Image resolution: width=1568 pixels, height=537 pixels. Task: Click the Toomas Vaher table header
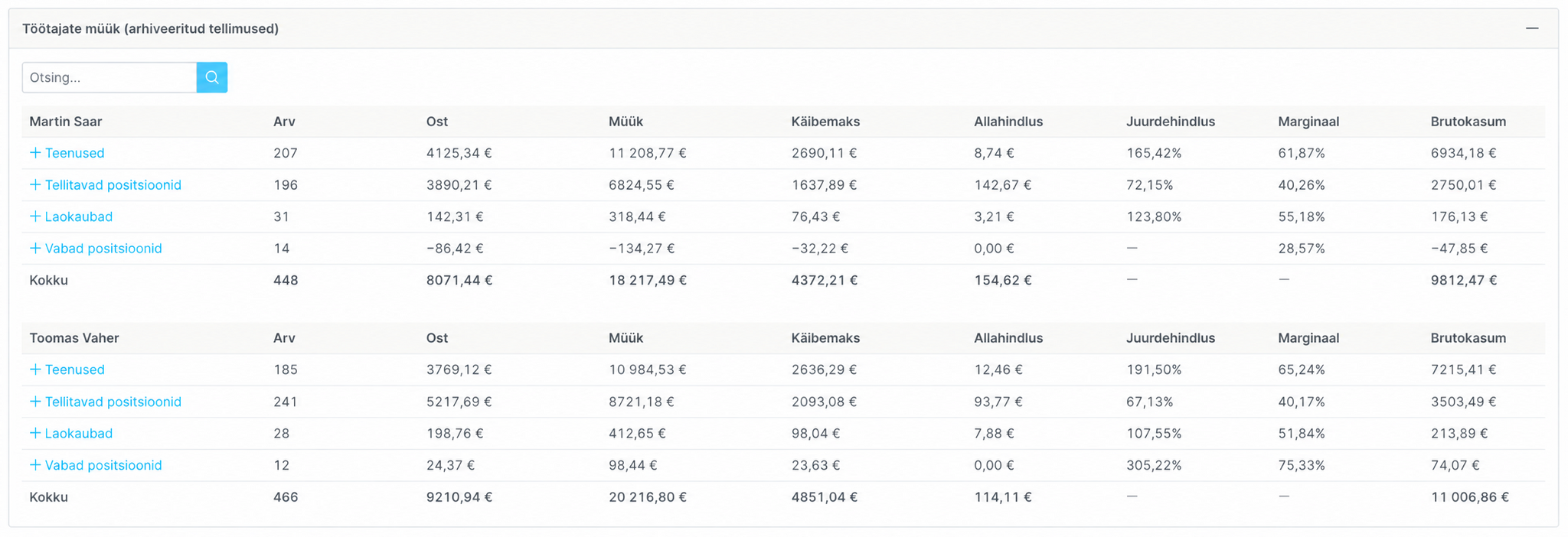(x=74, y=338)
